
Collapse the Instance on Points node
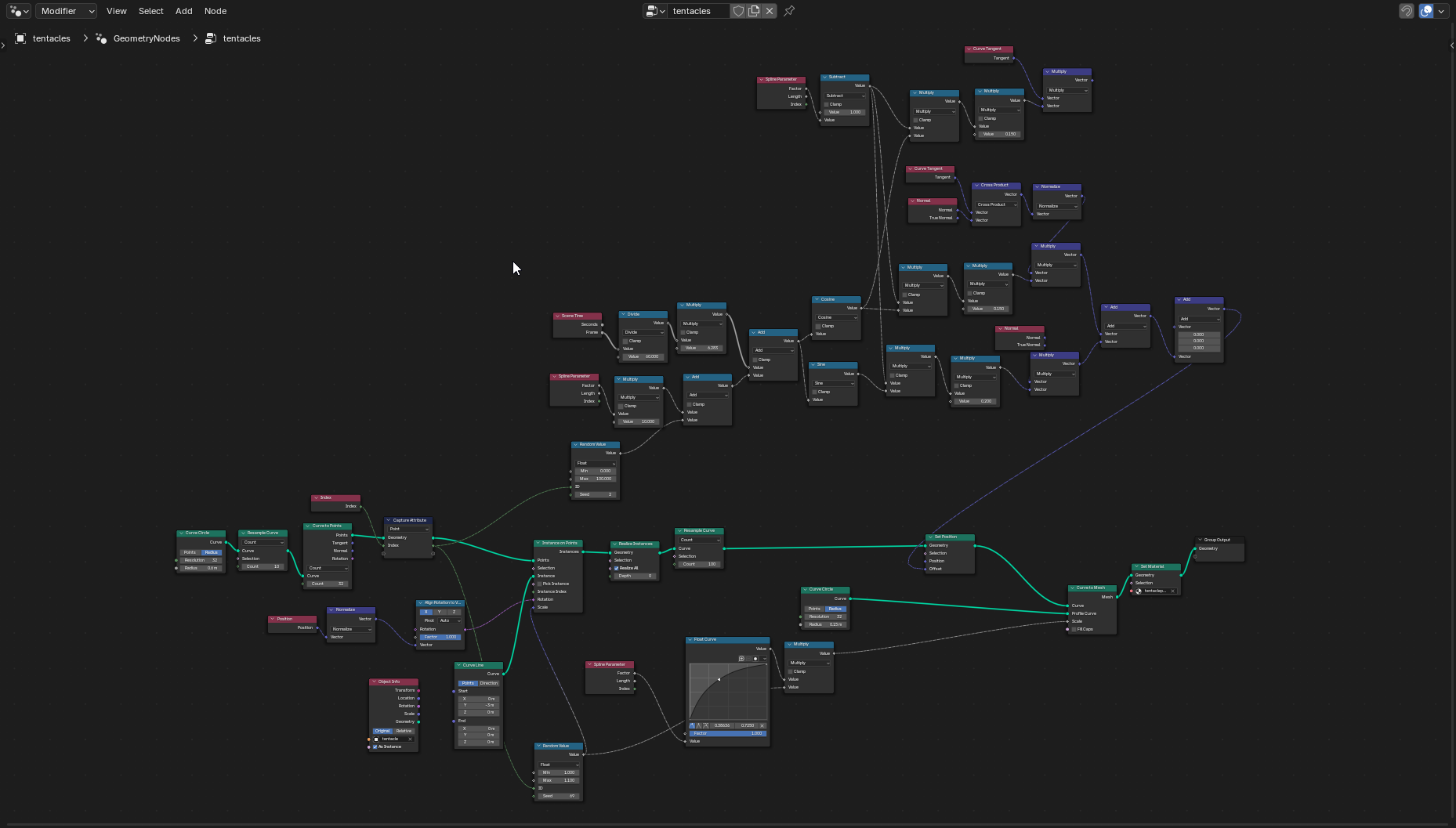click(x=538, y=543)
